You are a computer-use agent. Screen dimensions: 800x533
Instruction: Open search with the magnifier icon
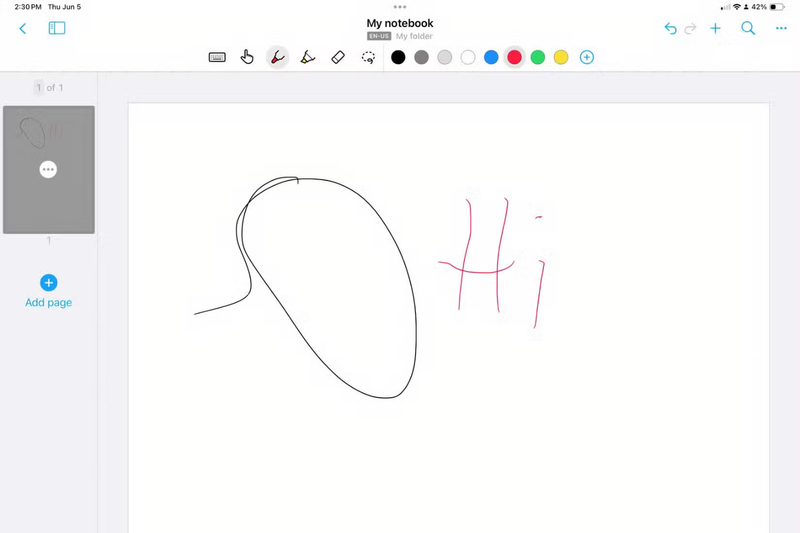tap(748, 29)
